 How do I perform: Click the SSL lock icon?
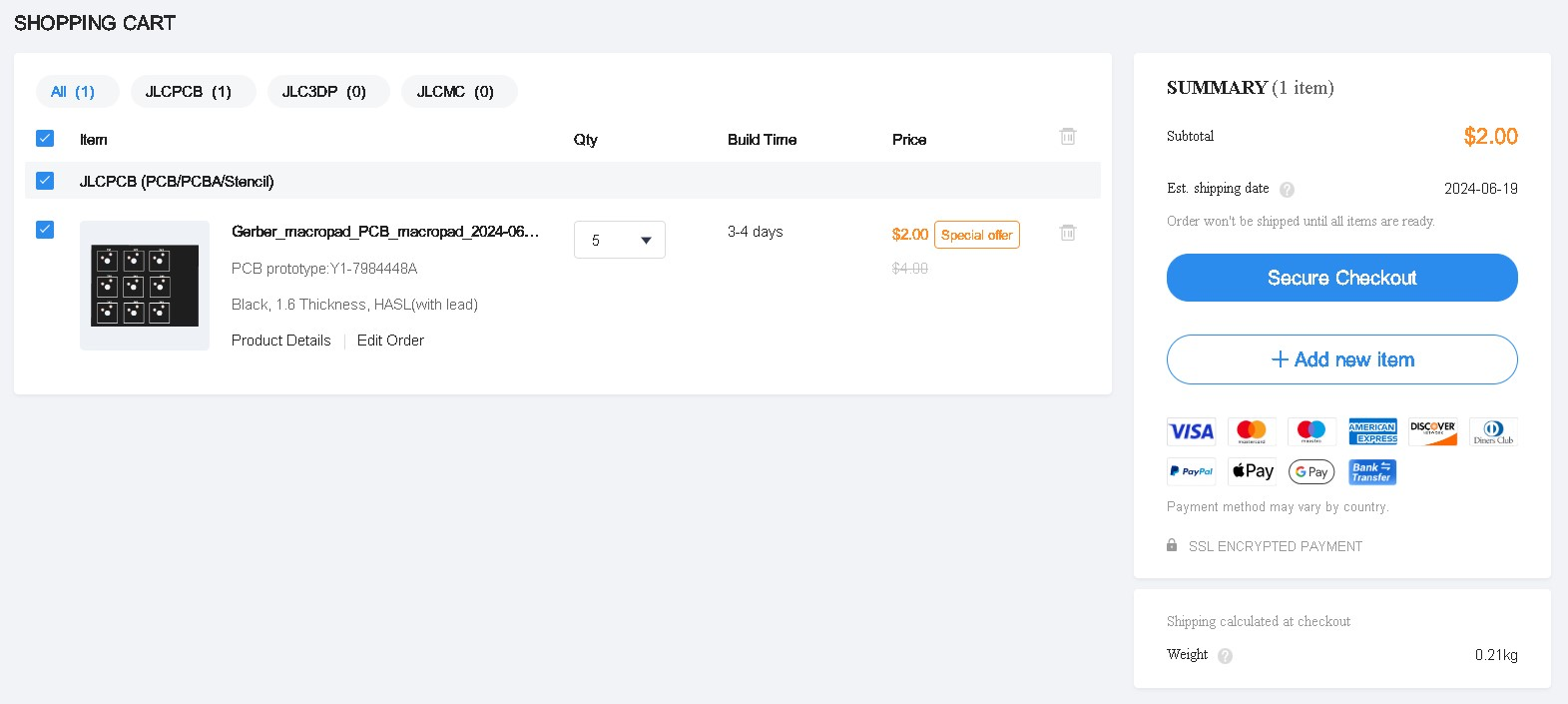pos(1172,545)
